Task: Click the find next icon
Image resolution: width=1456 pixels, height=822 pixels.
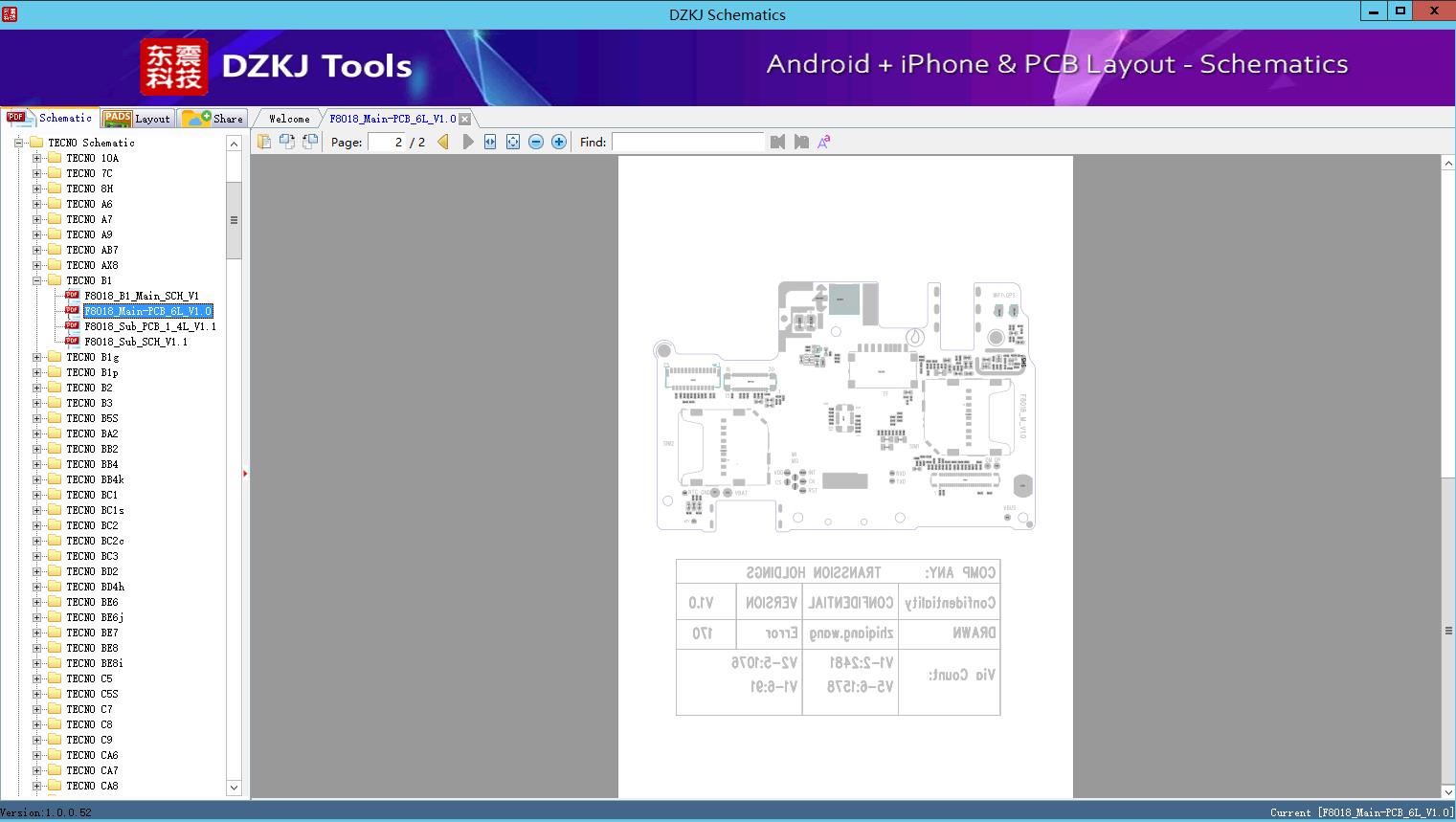Action: tap(801, 142)
